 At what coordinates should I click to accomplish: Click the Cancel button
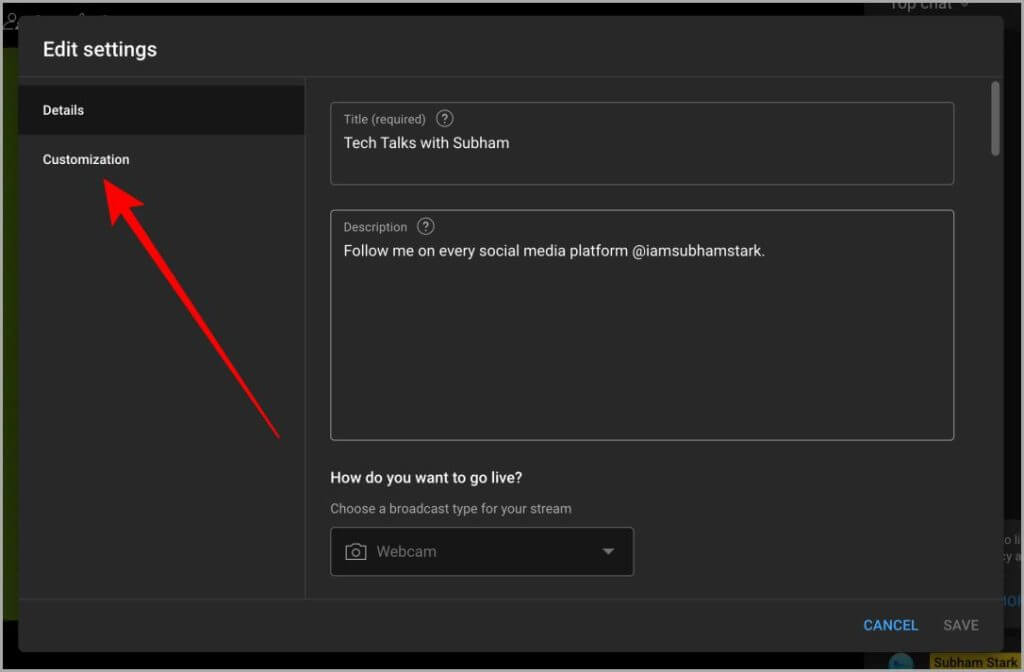click(x=890, y=625)
